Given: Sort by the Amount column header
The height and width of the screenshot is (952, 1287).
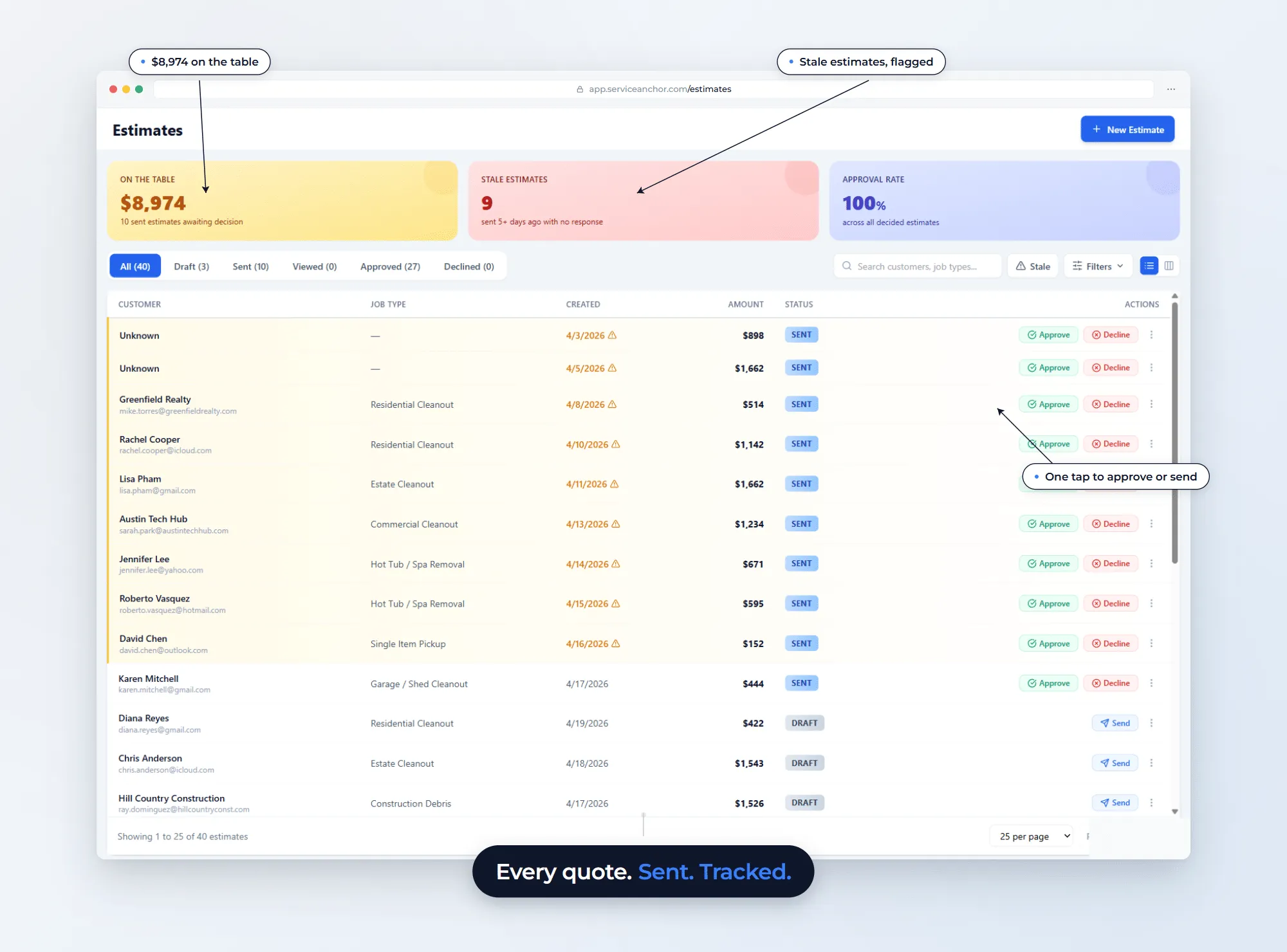Looking at the screenshot, I should [x=746, y=304].
